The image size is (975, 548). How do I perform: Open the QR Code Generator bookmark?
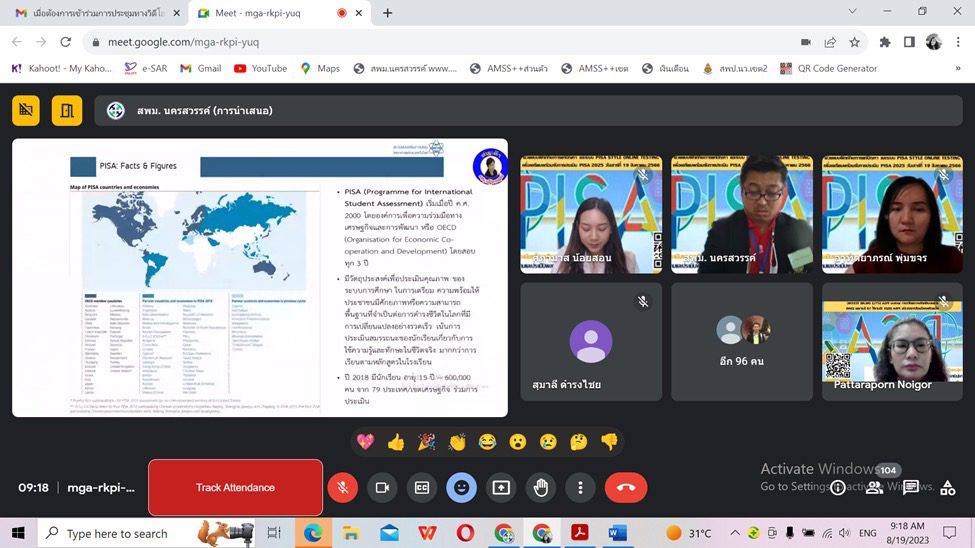tap(829, 68)
